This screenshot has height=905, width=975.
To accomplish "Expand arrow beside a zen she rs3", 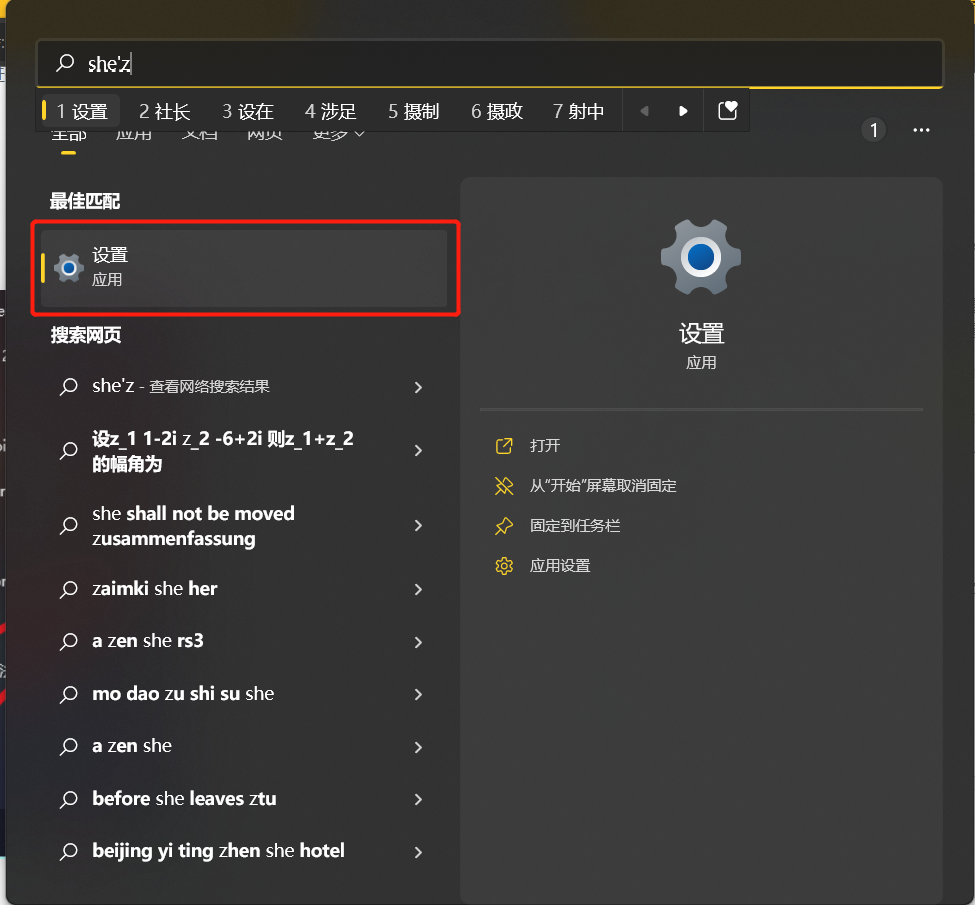I will [x=418, y=642].
